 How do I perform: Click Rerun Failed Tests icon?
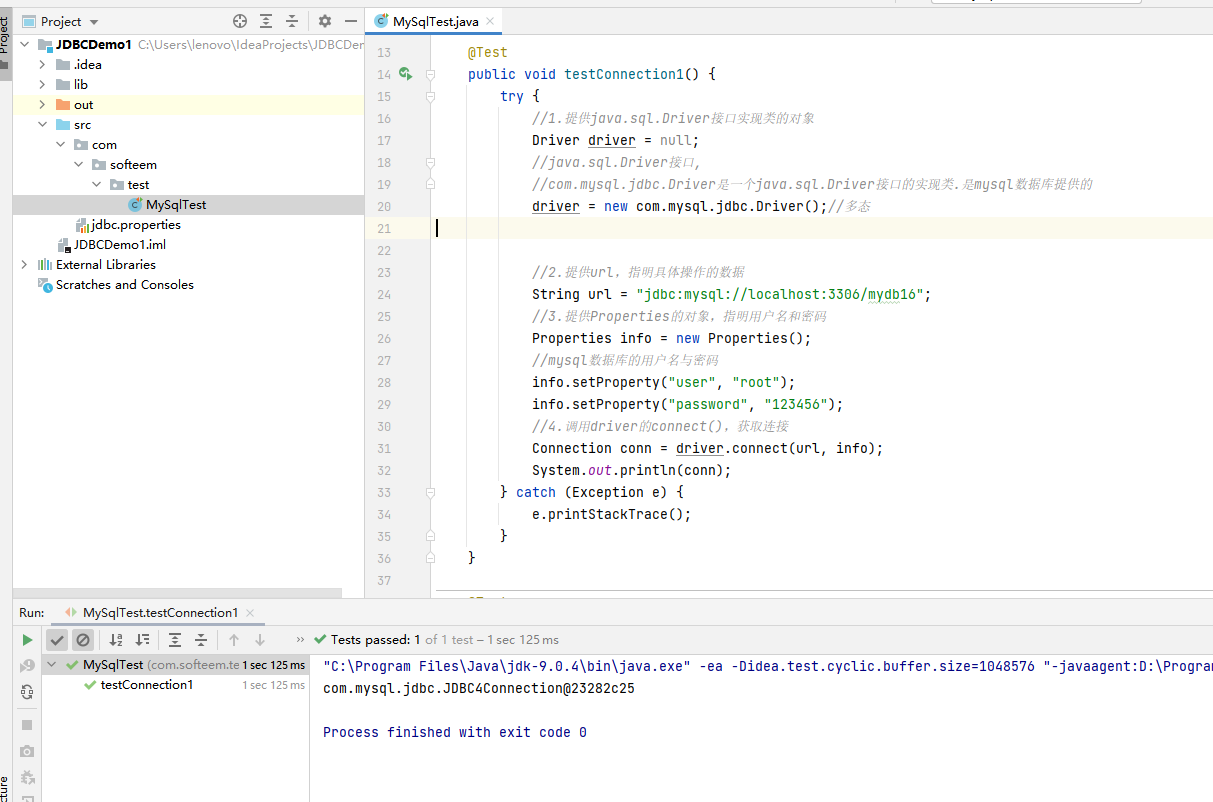click(27, 666)
